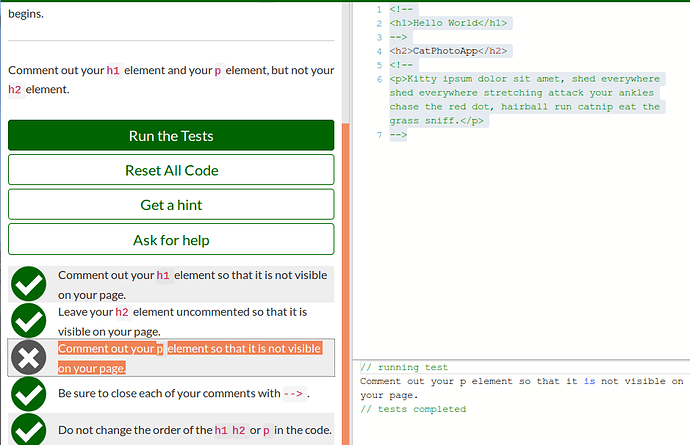Click line number 1 in editor gutter
690x445 pixels.
379,9
